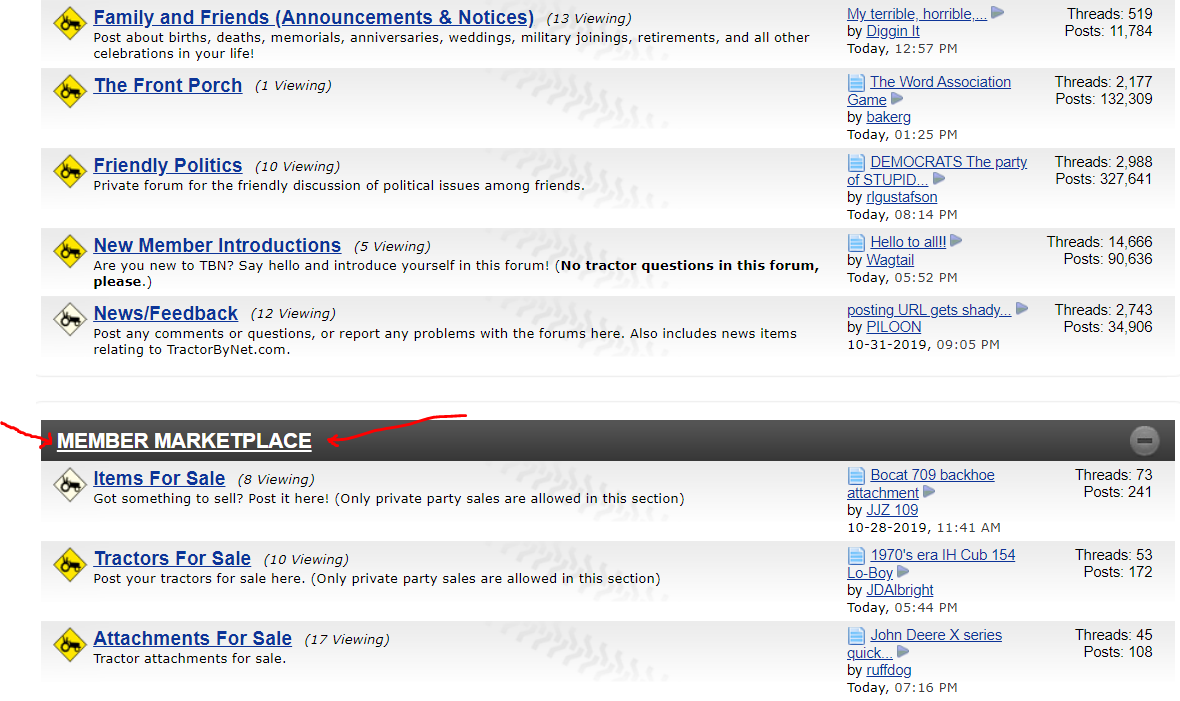Open the New Member Introductions forum
1180x701 pixels.
click(217, 246)
